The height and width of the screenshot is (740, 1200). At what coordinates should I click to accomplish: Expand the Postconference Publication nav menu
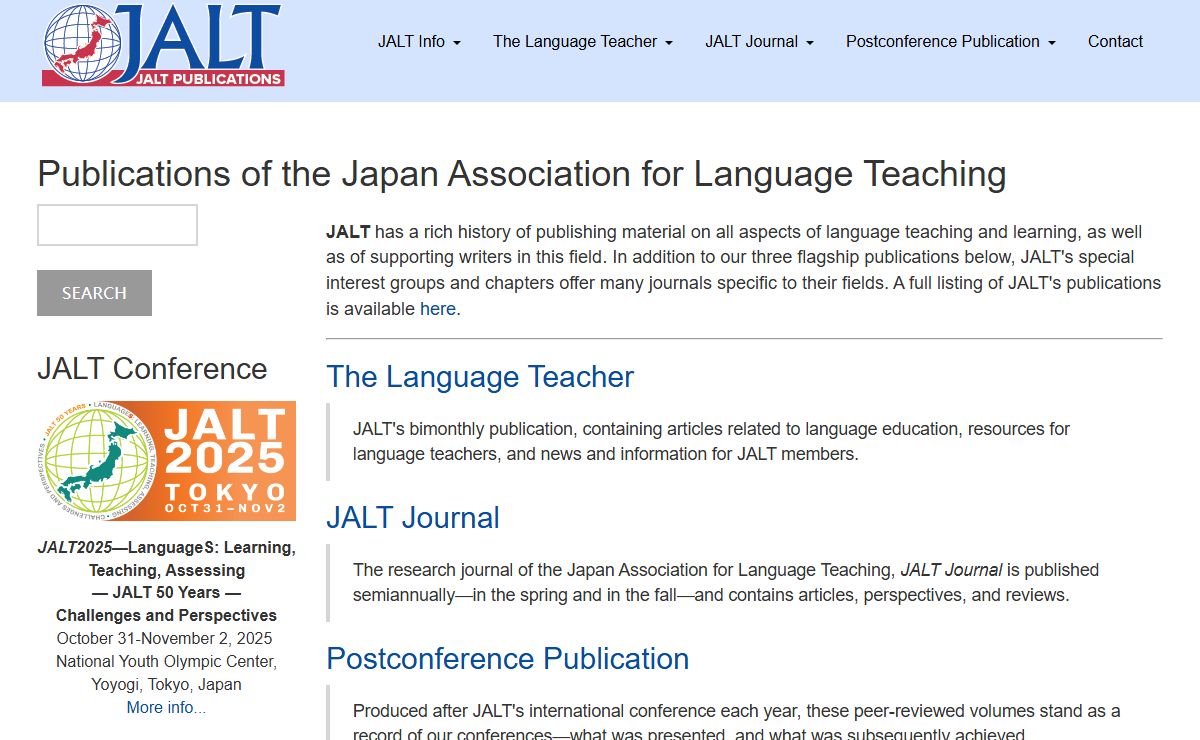pyautogui.click(x=950, y=42)
